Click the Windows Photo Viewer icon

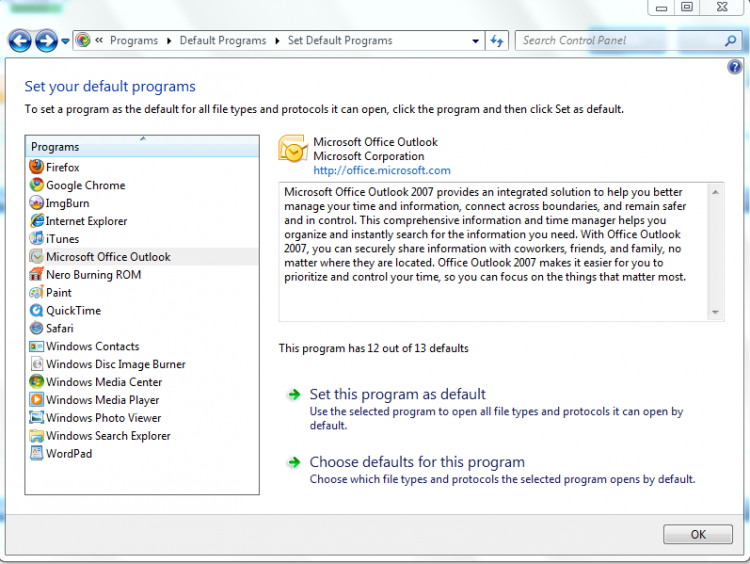36,417
